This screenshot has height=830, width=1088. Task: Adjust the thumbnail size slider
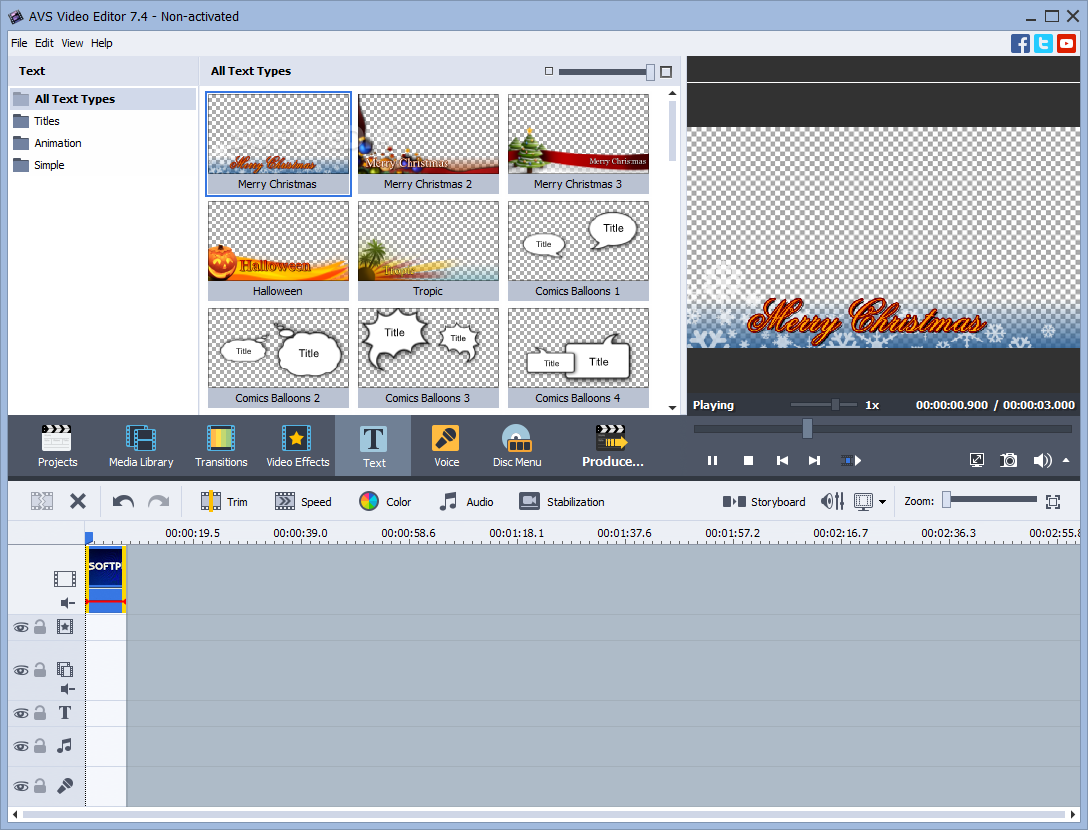650,71
